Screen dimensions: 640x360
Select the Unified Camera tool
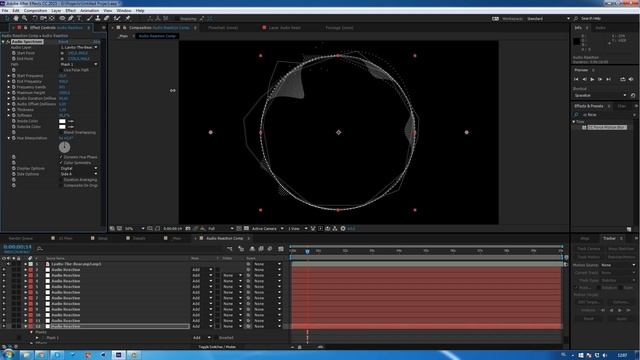tap(43, 18)
